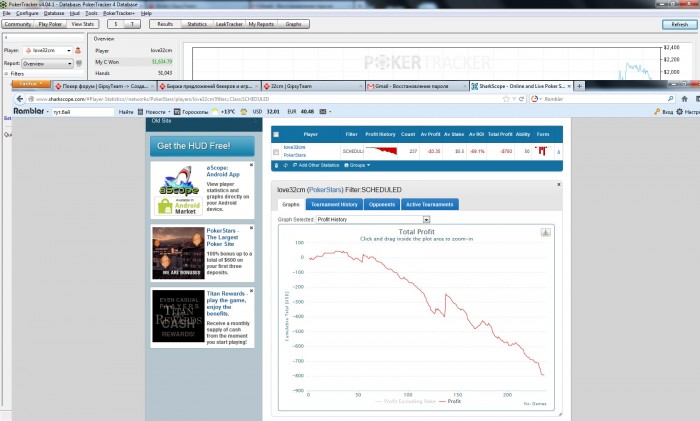Click the Rambler news icon
The width and height of the screenshot is (700, 421).
click(141, 112)
